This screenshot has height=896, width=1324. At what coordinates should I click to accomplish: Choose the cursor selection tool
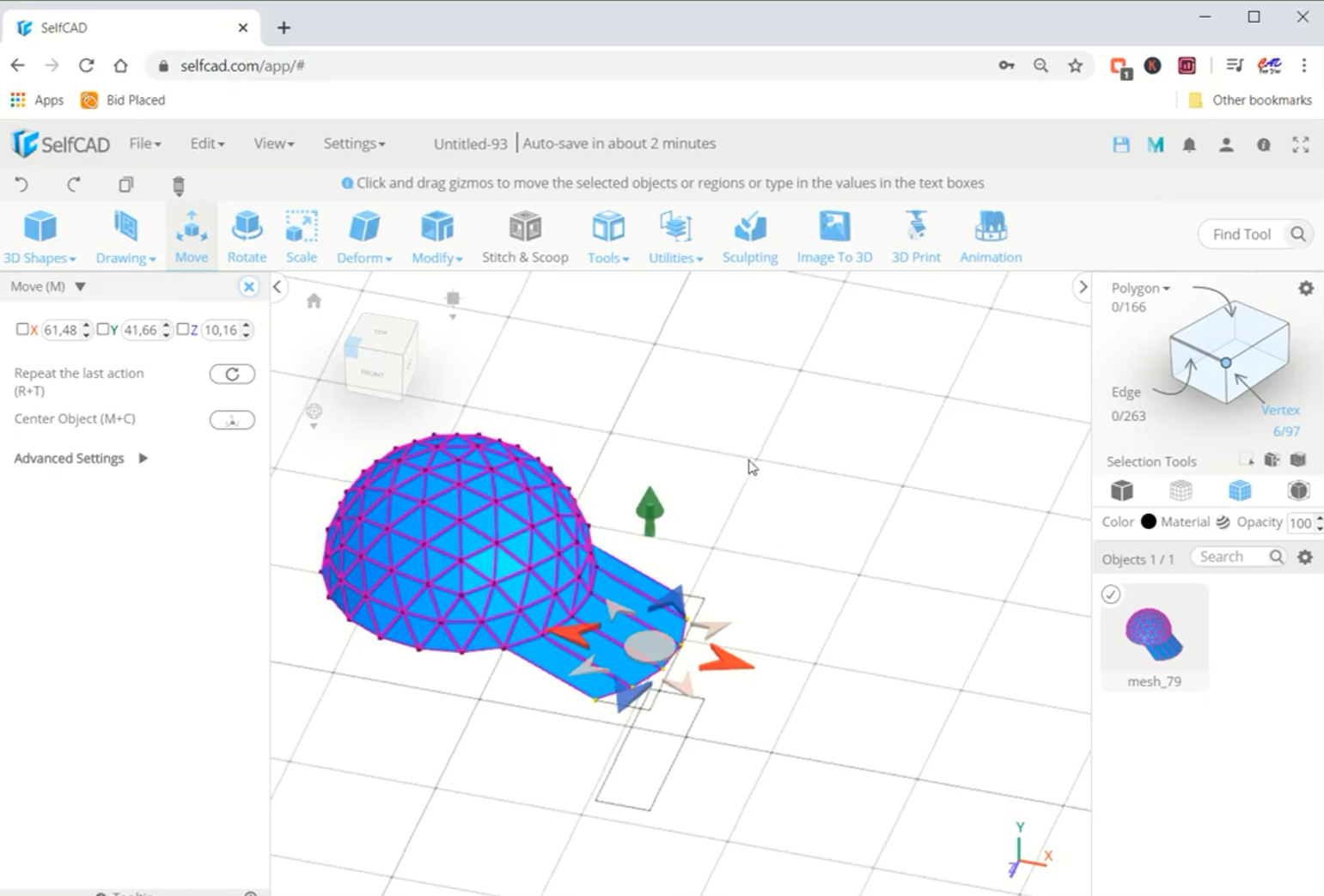tap(1246, 460)
